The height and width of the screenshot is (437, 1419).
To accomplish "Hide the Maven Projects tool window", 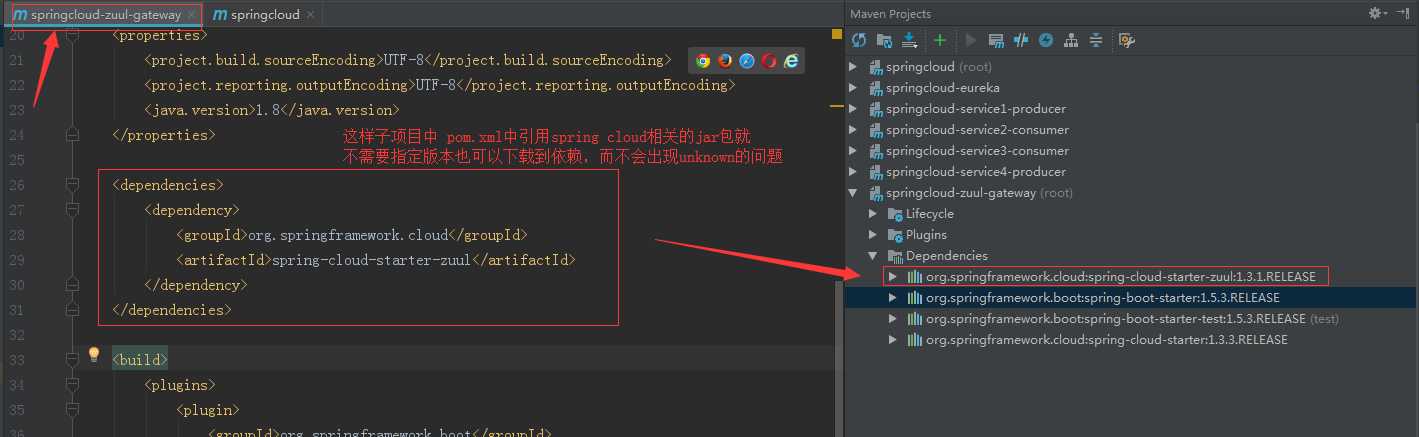I will 1403,13.
